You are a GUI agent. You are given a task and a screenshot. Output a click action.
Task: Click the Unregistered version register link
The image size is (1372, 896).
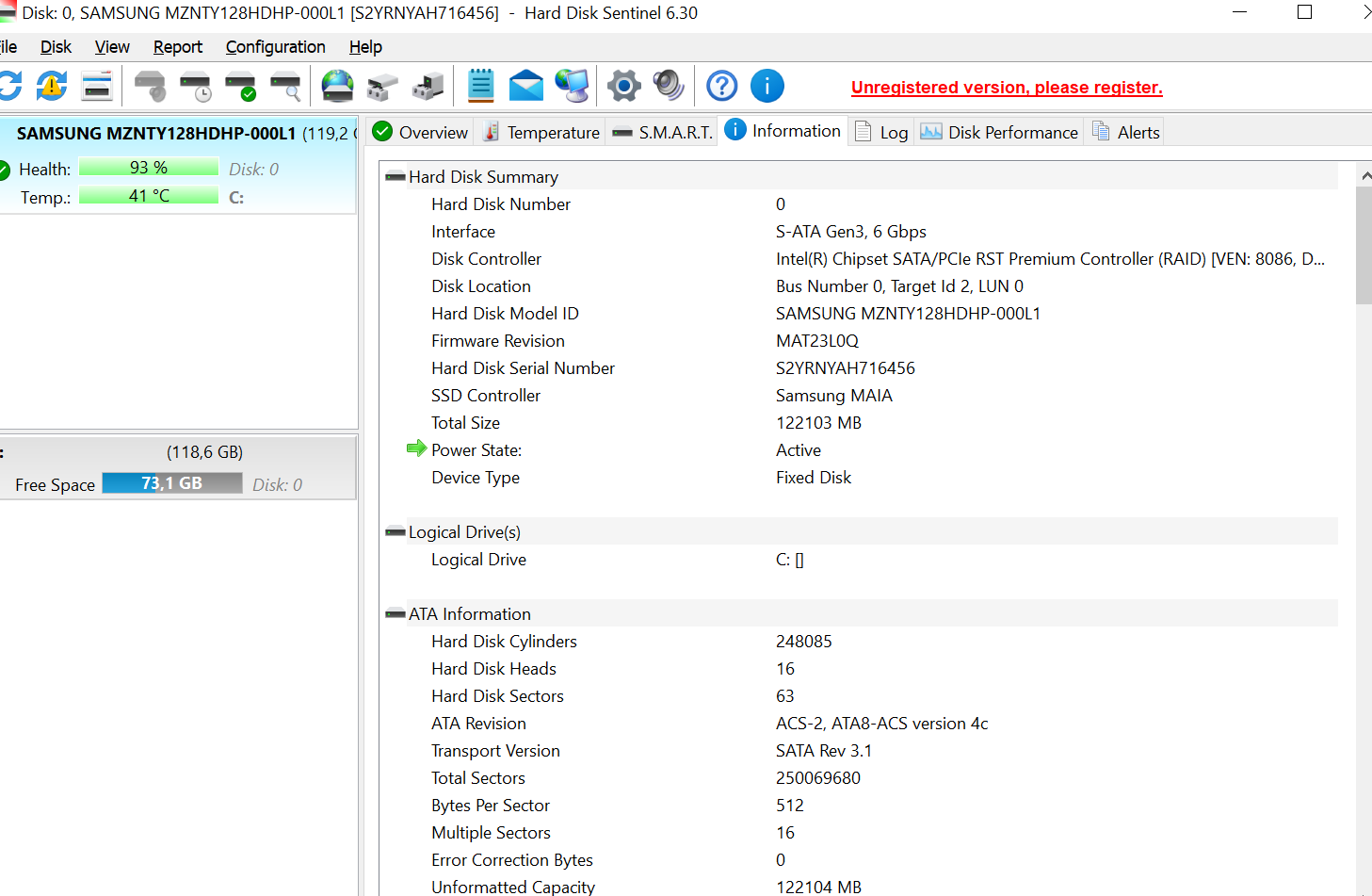pos(1007,88)
